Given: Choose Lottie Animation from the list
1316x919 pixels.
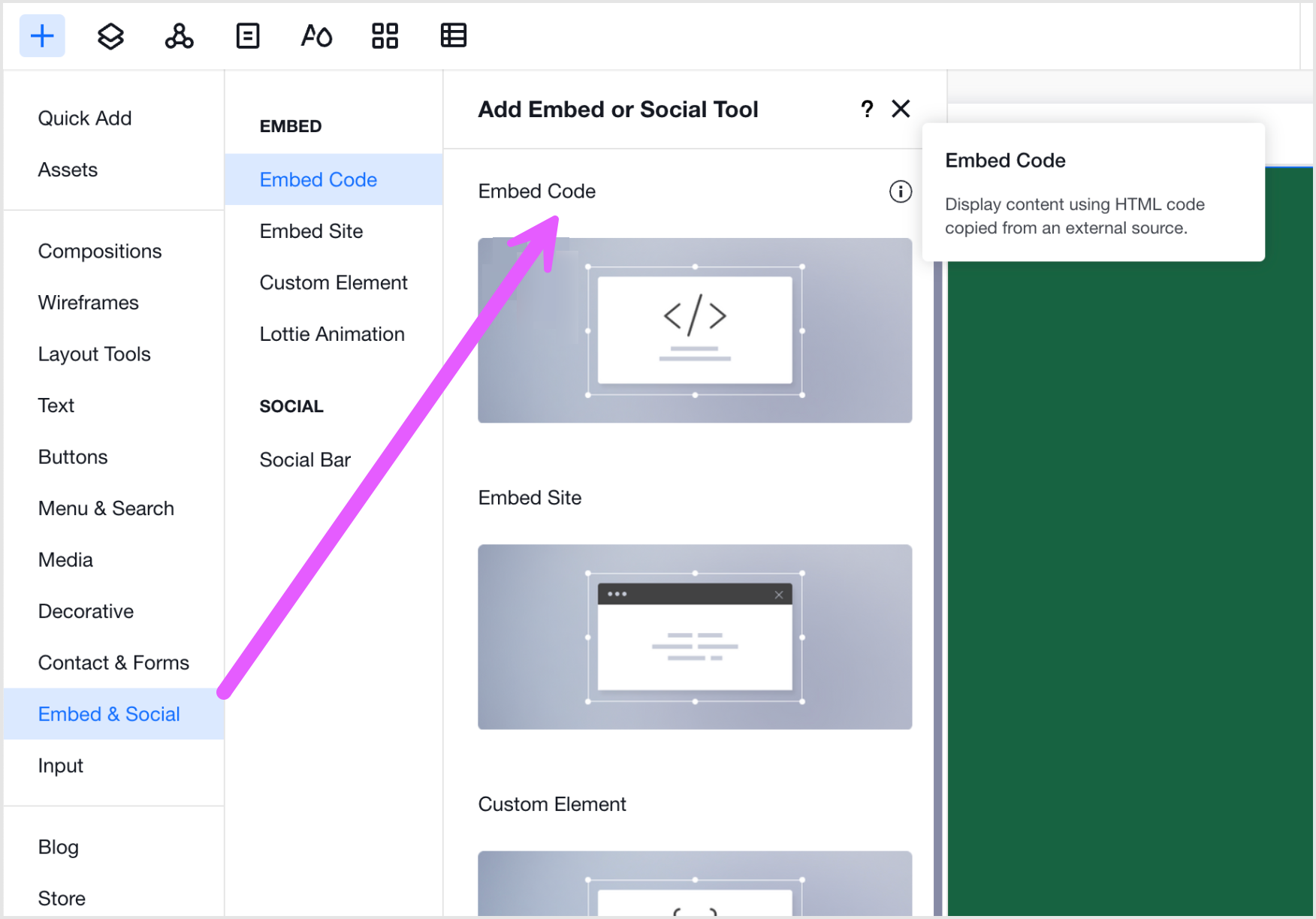Looking at the screenshot, I should pos(331,334).
